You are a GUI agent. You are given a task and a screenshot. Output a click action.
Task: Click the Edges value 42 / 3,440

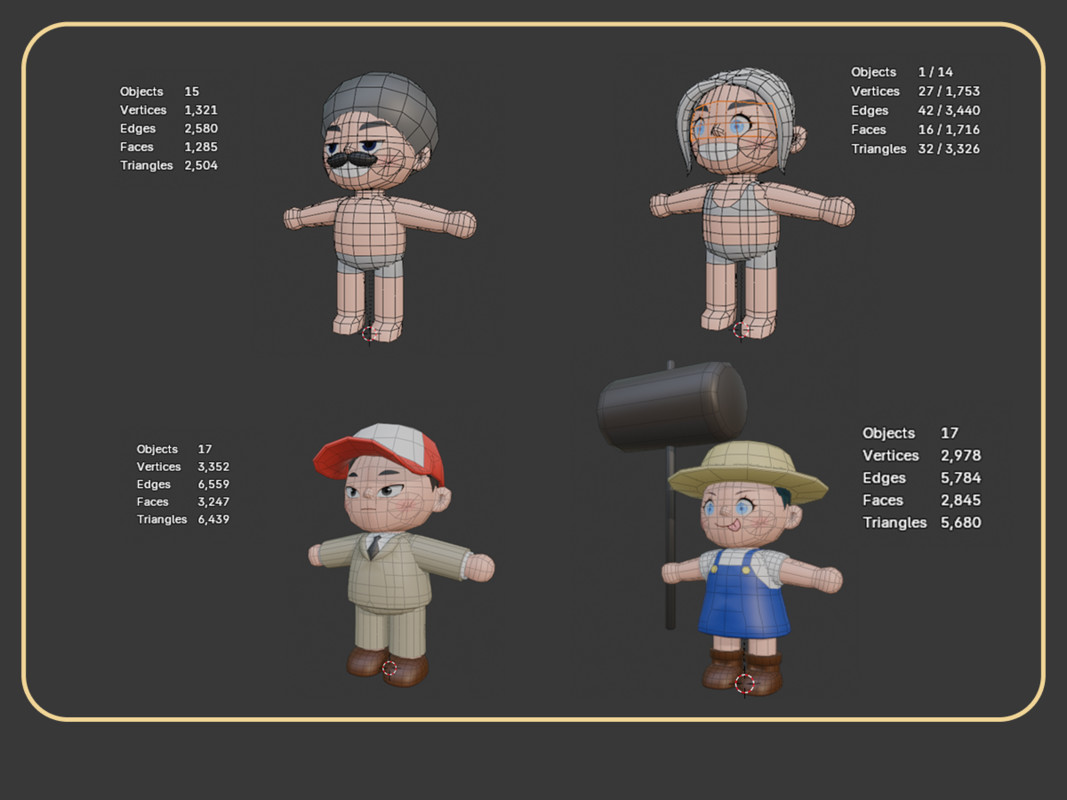pos(949,110)
